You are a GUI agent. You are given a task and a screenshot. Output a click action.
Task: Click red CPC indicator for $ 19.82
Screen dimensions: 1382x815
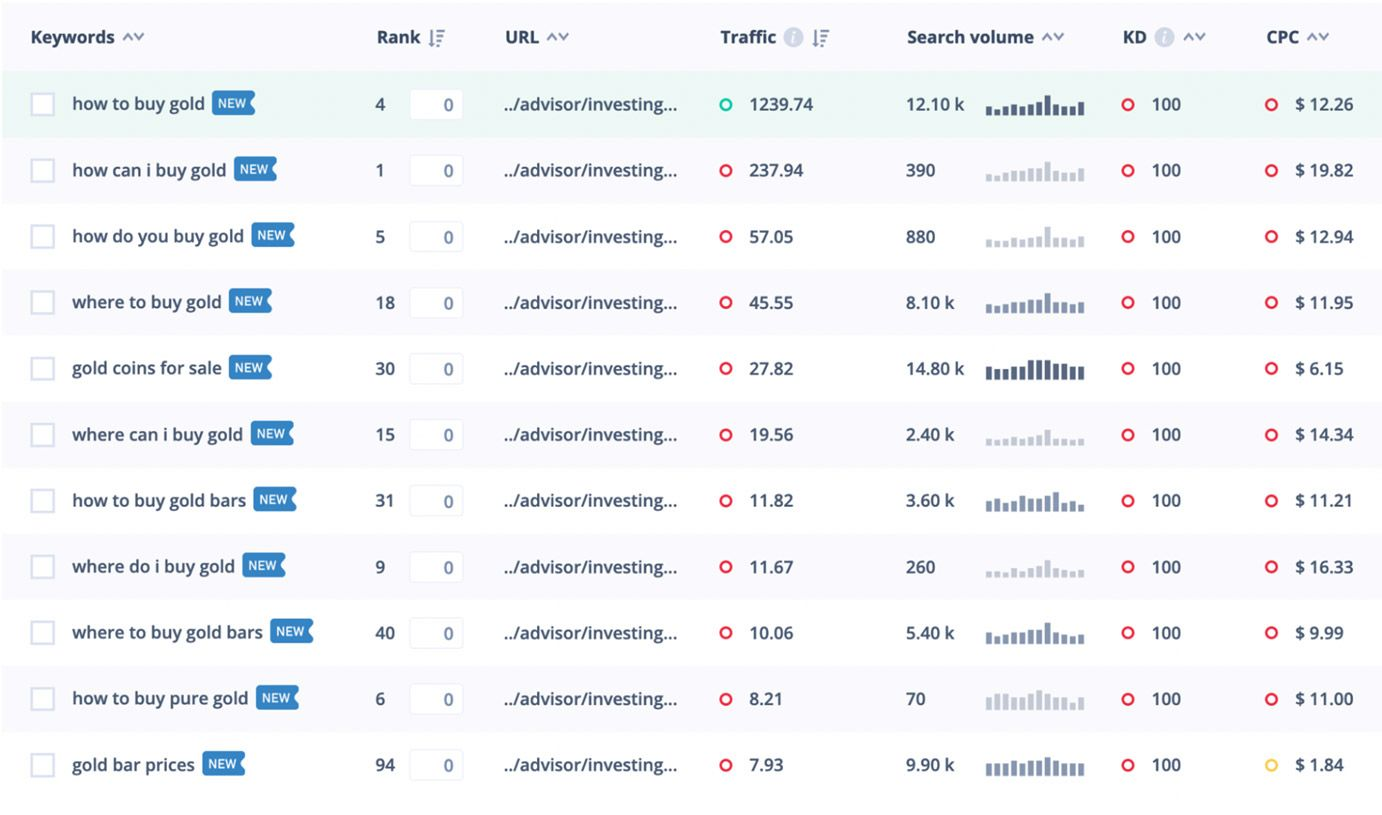tap(1271, 170)
